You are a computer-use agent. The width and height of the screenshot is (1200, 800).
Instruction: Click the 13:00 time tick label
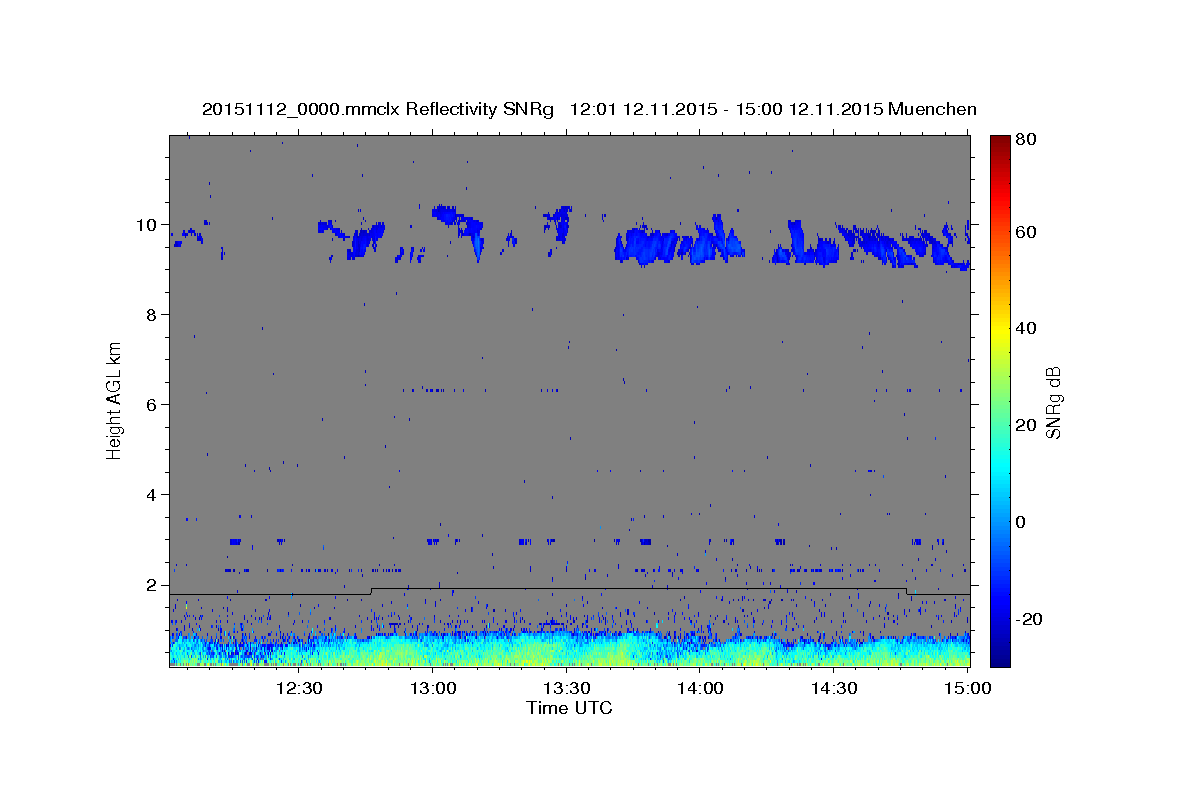(x=433, y=688)
